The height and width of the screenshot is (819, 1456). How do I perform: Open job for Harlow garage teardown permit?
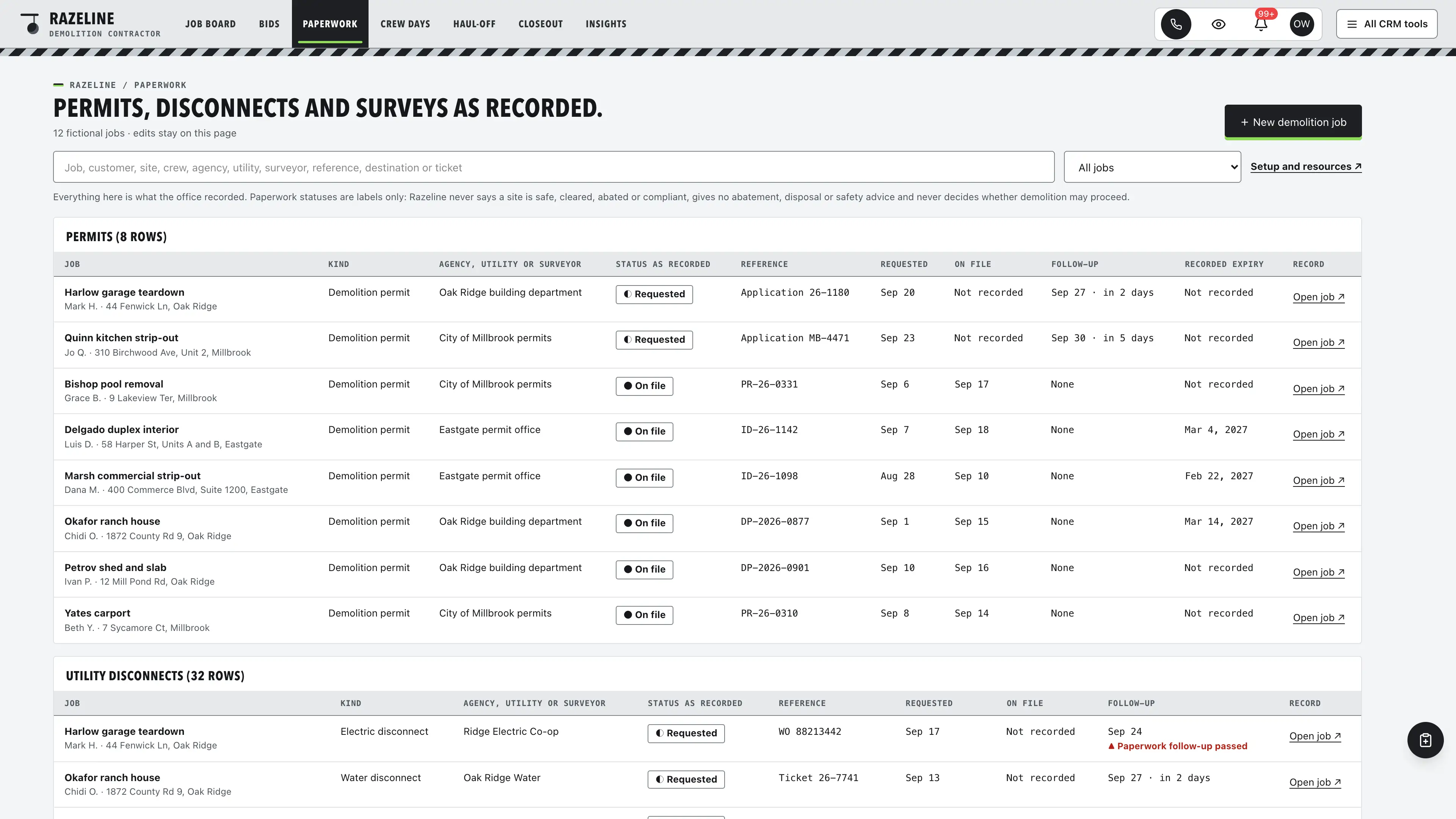(x=1318, y=297)
